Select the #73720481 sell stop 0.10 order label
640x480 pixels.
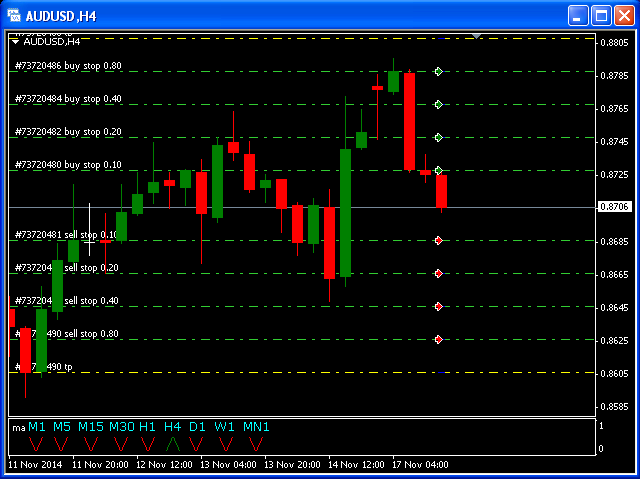point(66,235)
